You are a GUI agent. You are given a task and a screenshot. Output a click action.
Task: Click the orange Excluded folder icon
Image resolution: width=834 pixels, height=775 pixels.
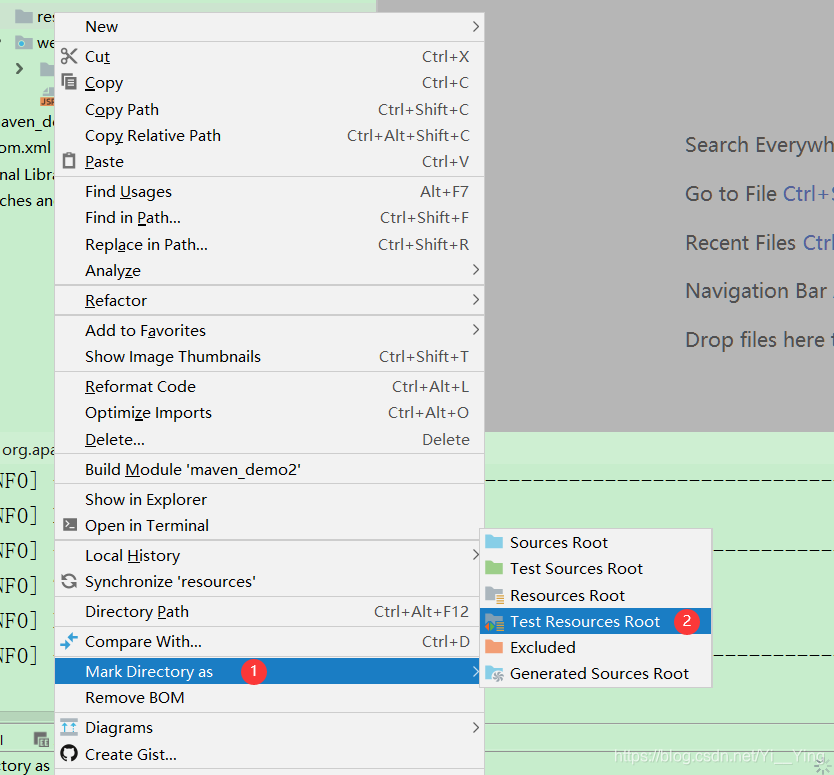click(494, 647)
